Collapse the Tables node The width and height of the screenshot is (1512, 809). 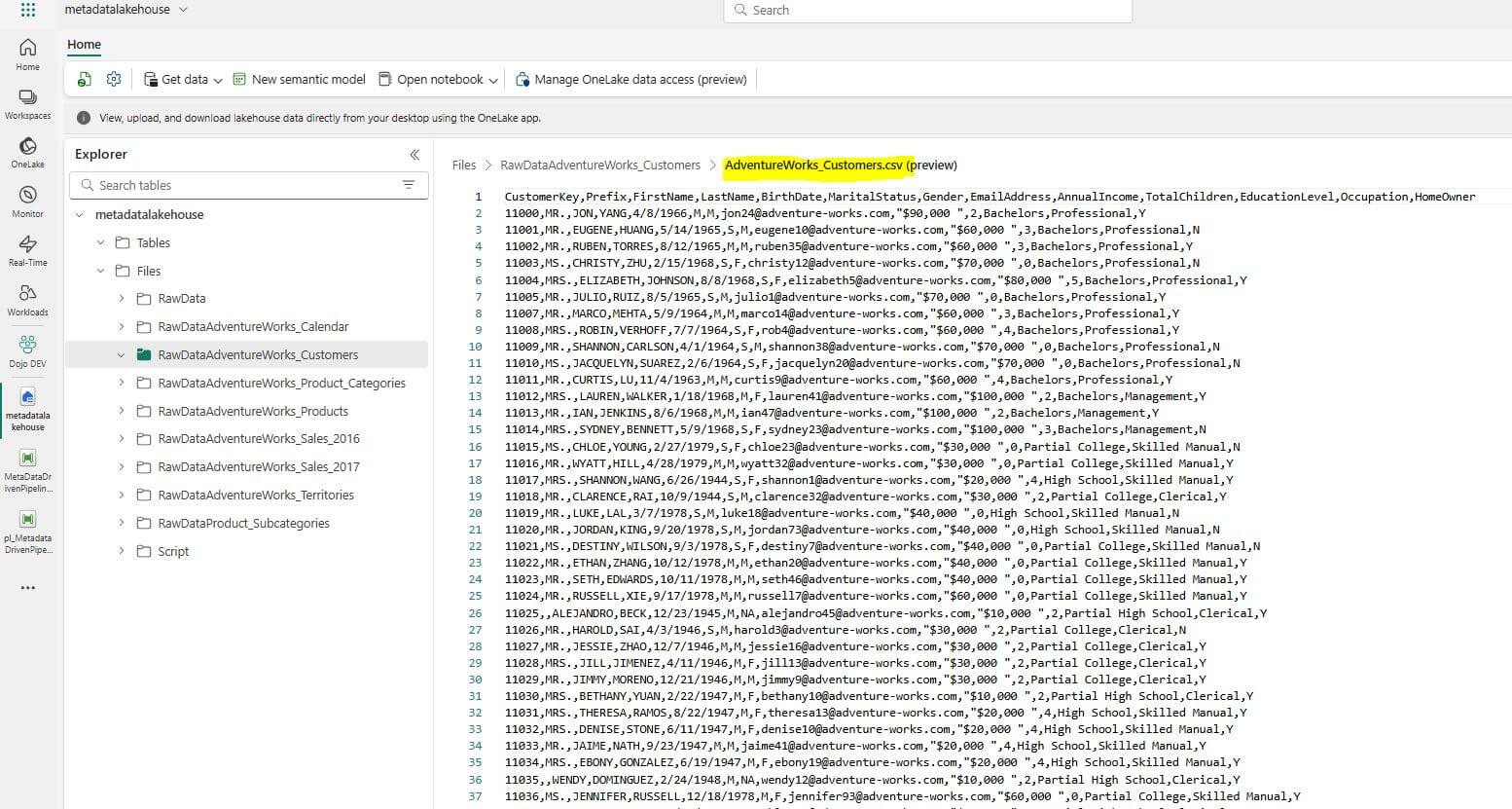tap(101, 243)
